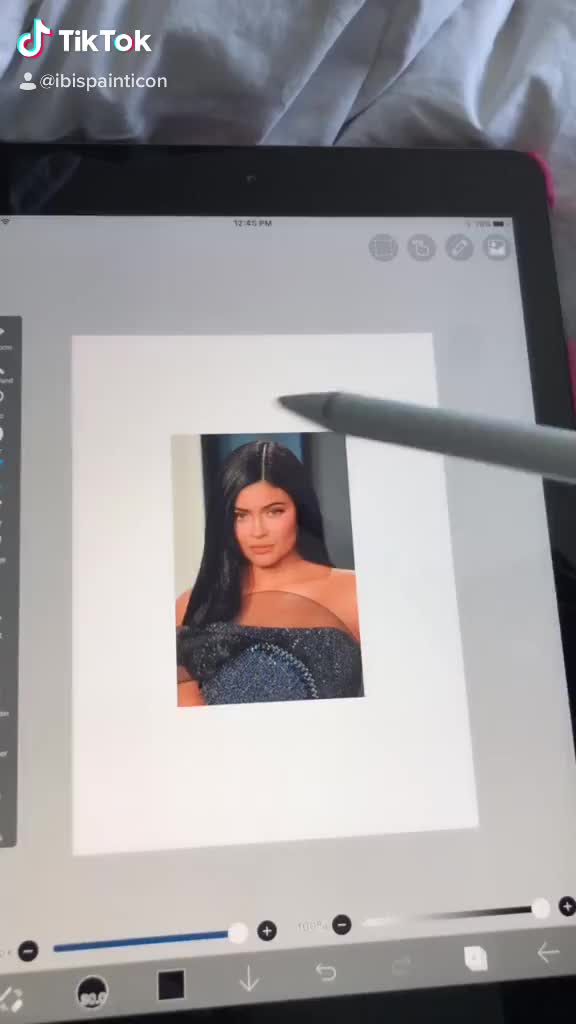The width and height of the screenshot is (576, 1024).
Task: Tap the 12:45 PM status bar clock
Action: pos(253,223)
